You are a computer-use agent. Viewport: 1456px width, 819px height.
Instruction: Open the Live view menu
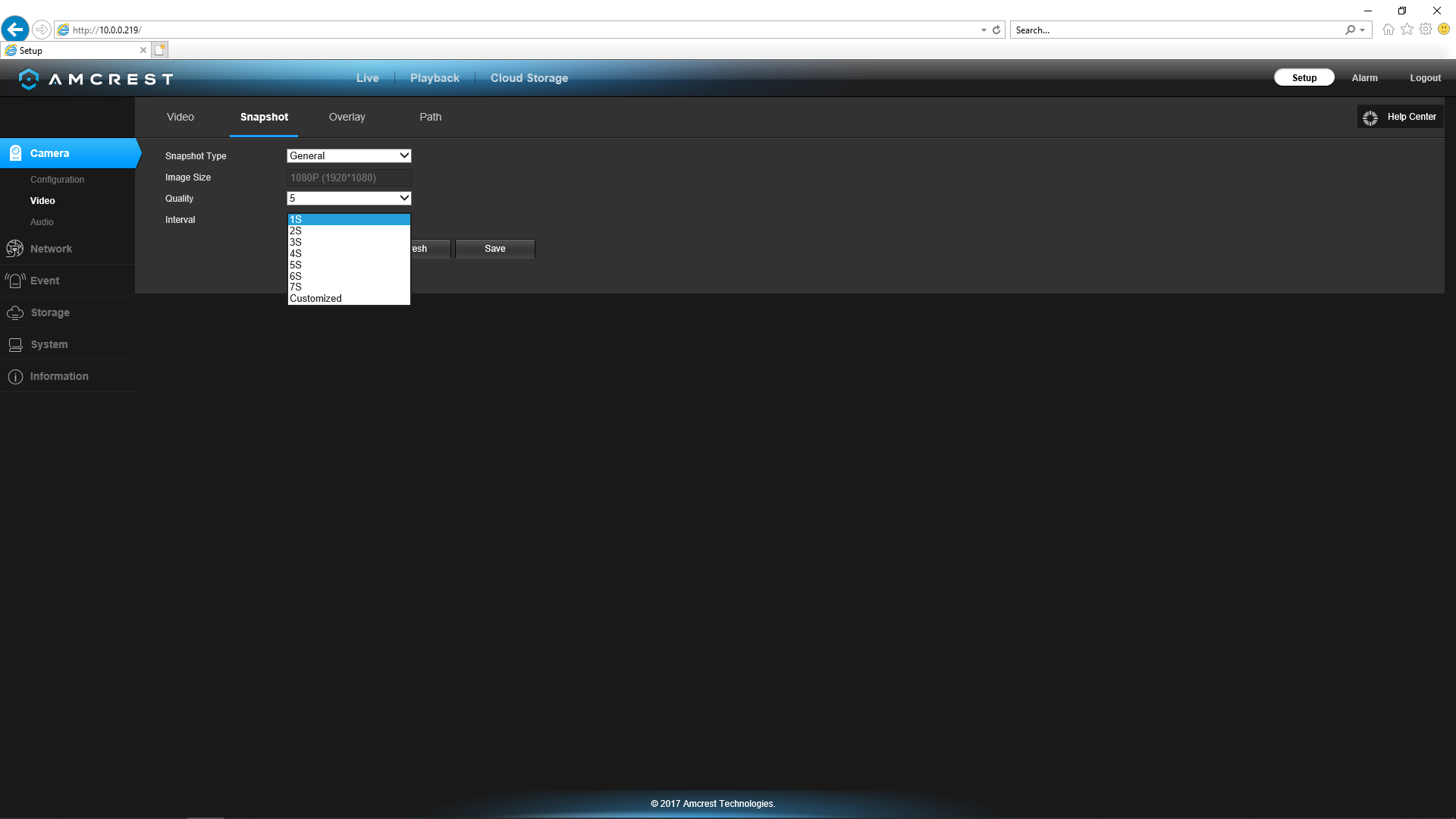tap(368, 78)
